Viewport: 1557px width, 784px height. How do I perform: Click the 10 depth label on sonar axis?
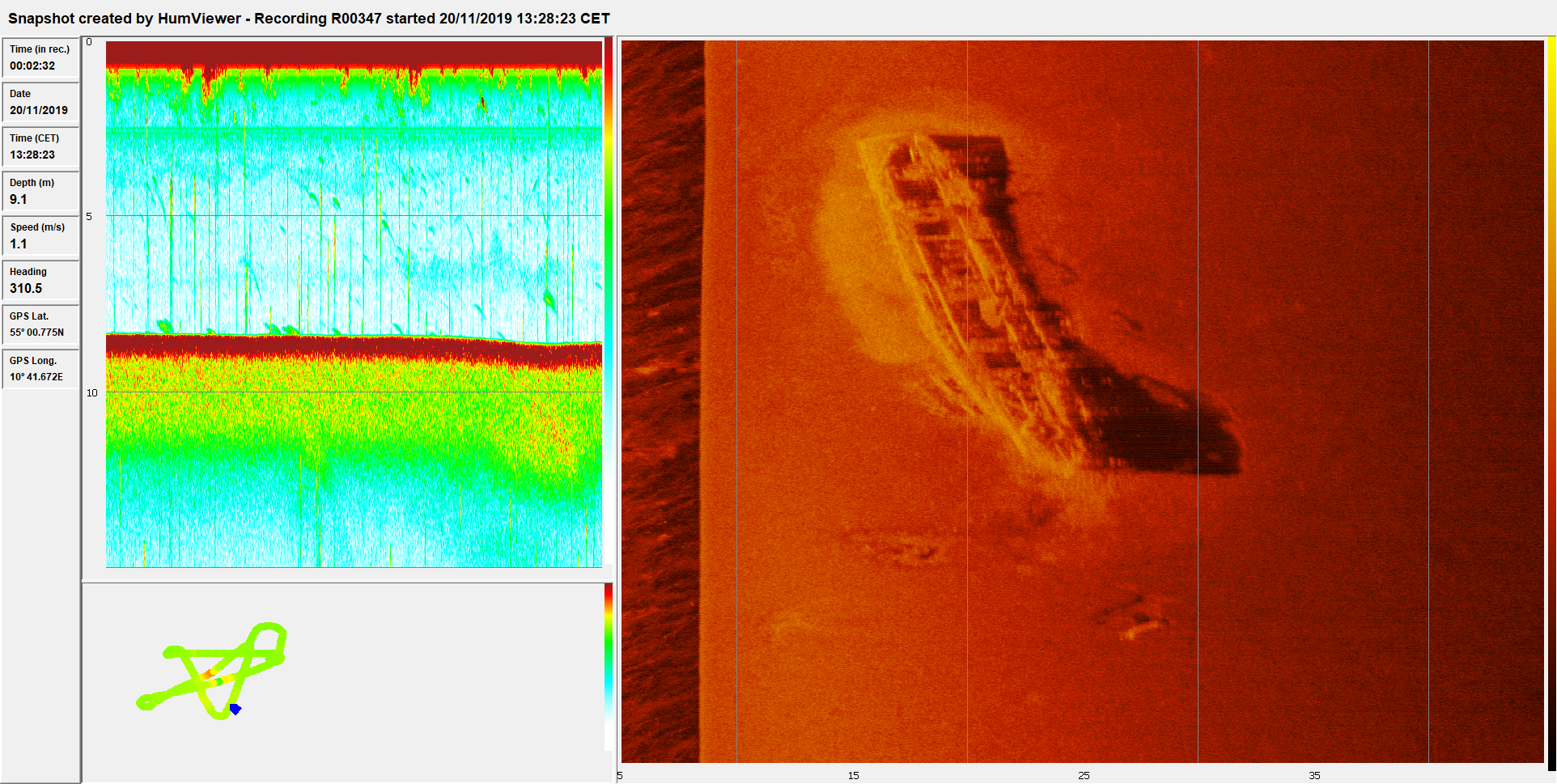(92, 393)
